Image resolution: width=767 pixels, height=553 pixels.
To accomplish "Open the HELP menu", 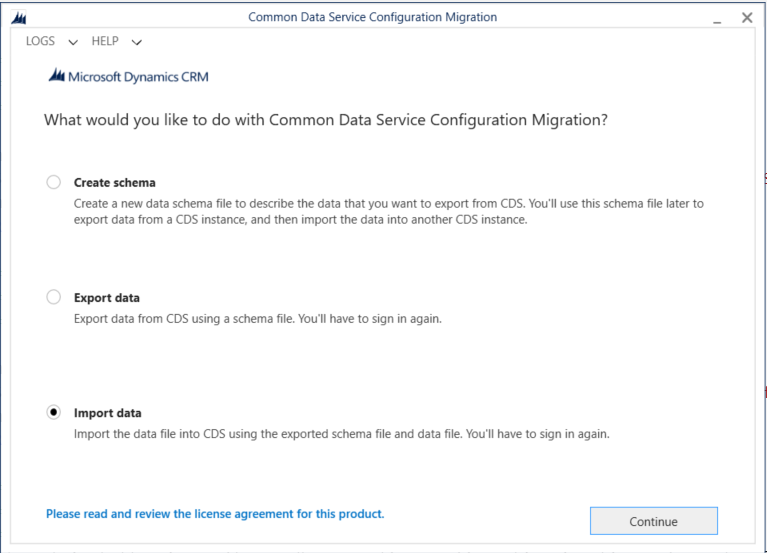I will pyautogui.click(x=105, y=41).
